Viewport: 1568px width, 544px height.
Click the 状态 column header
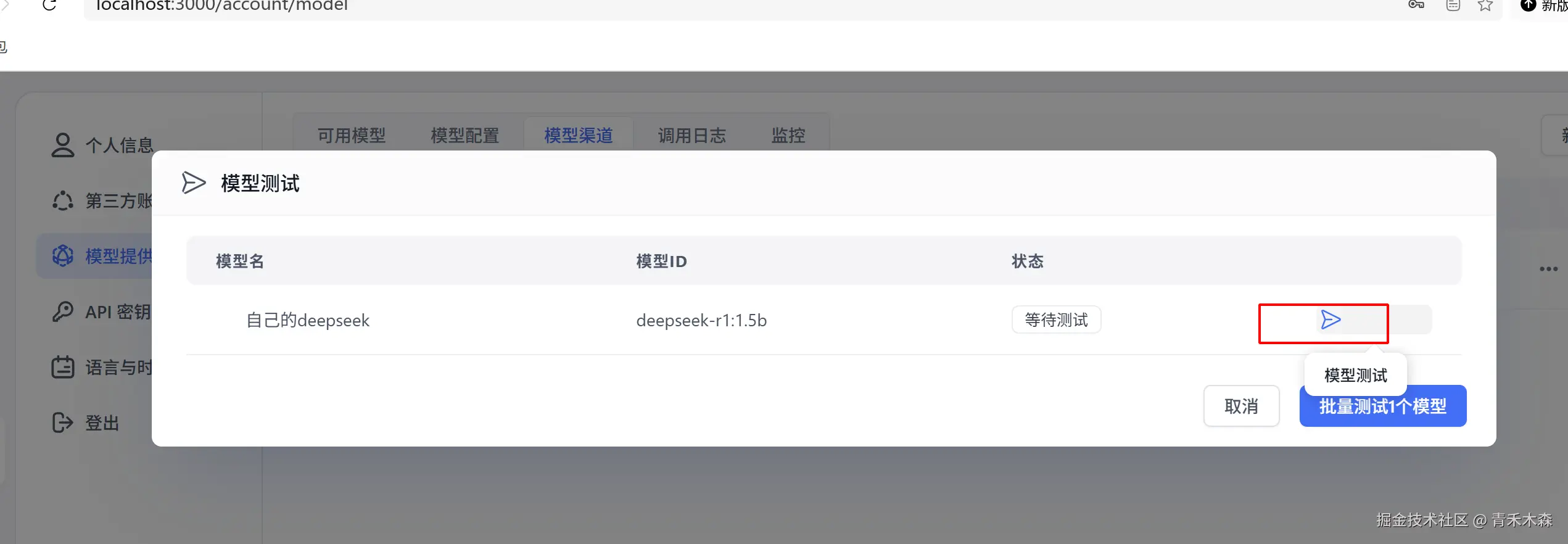click(1027, 261)
